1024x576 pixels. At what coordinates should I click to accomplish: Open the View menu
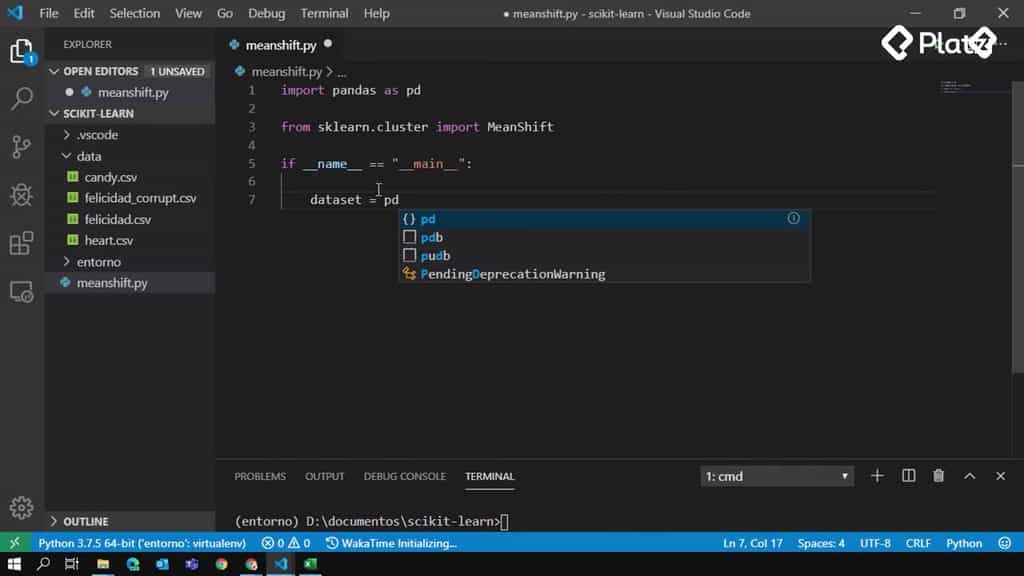(x=188, y=13)
